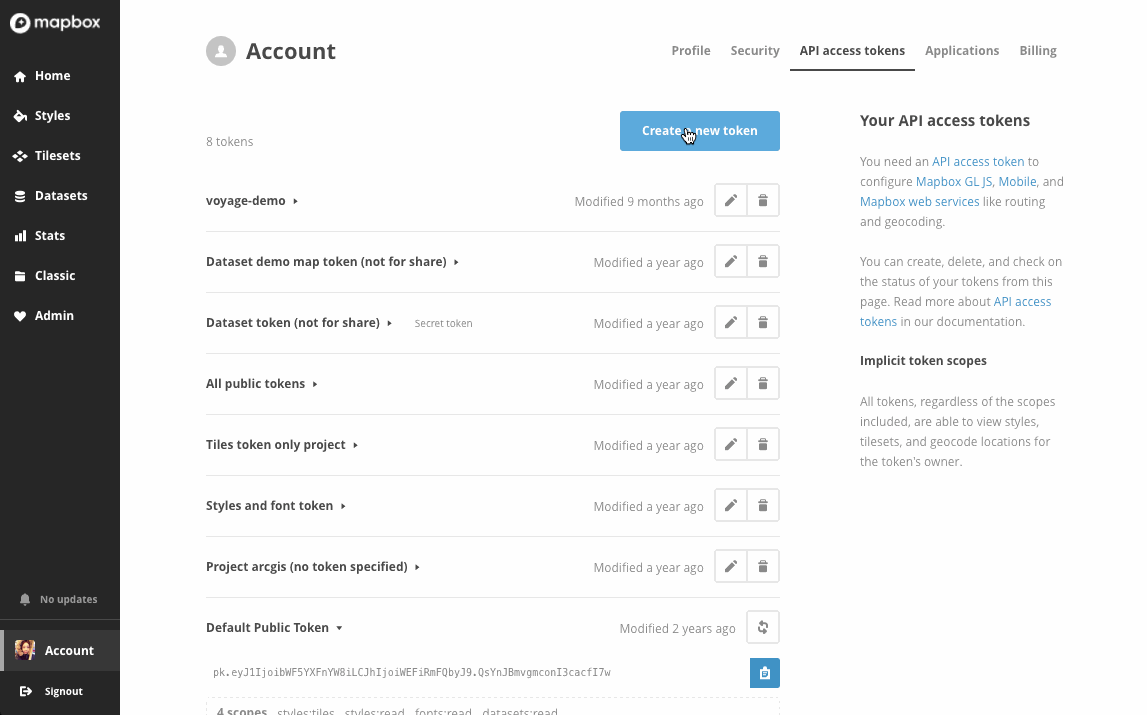Edit Styles and font token

731,506
